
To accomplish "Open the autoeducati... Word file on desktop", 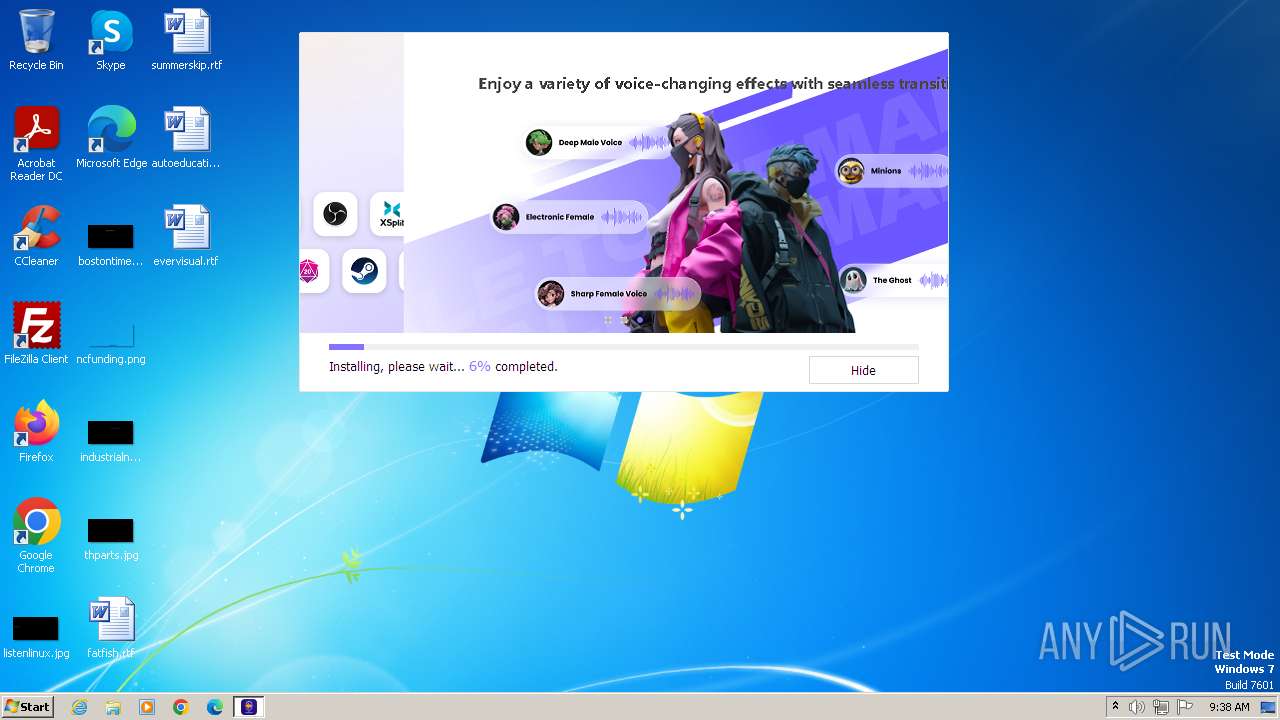I will (x=187, y=138).
